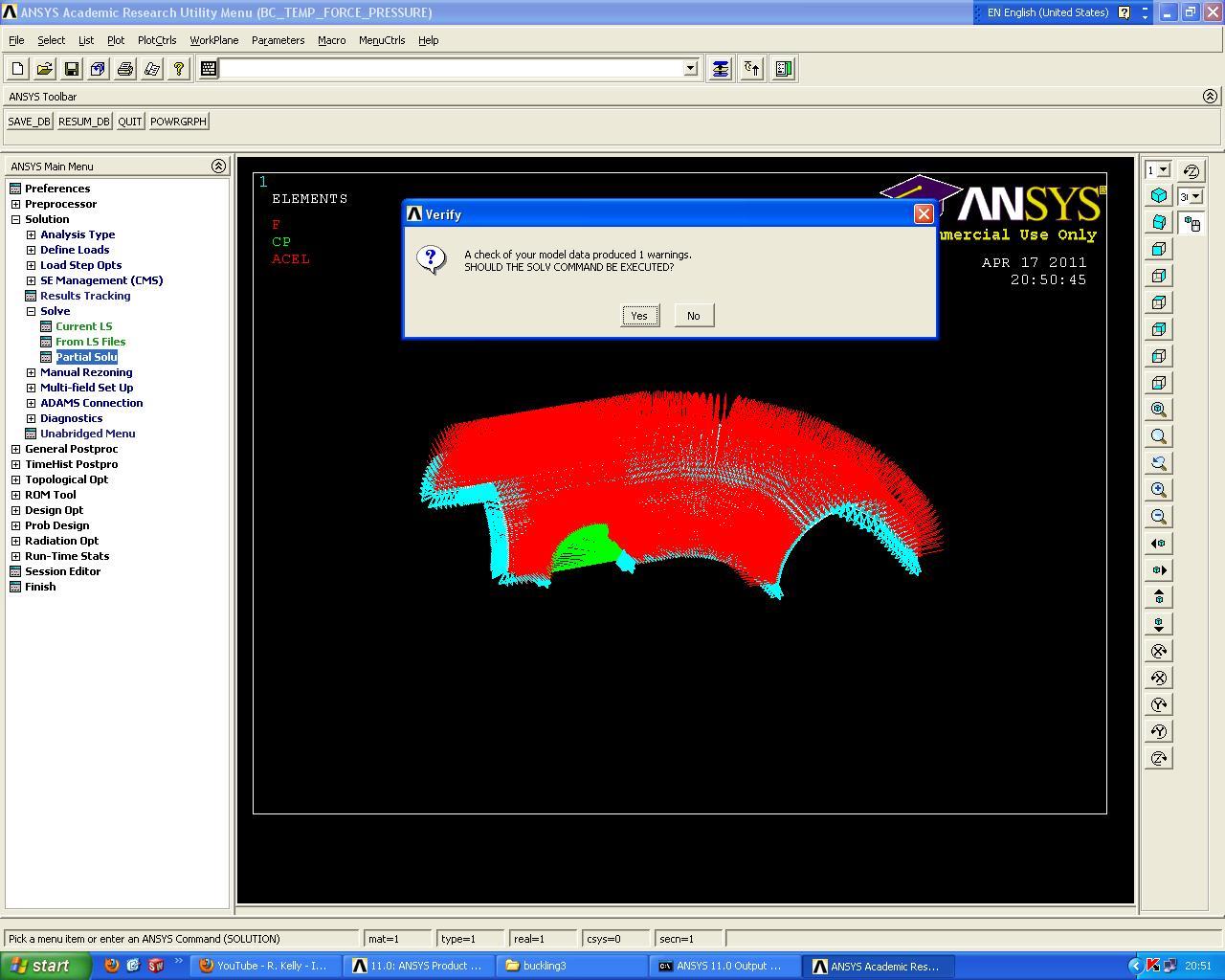1225x980 pixels.
Task: Open the Windows start button
Action: [x=45, y=966]
